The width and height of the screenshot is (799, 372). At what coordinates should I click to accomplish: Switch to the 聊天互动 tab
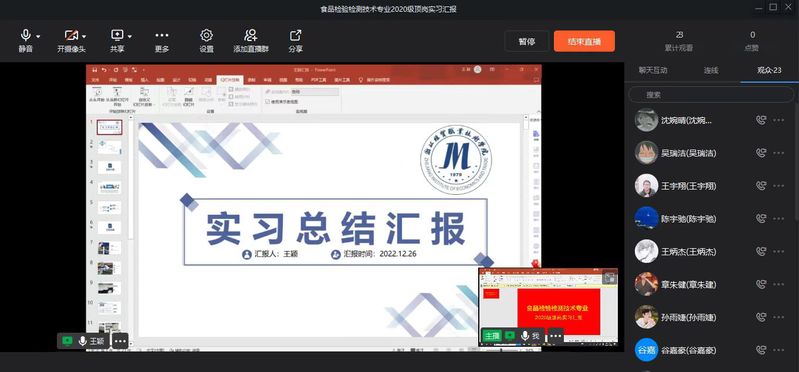point(653,70)
